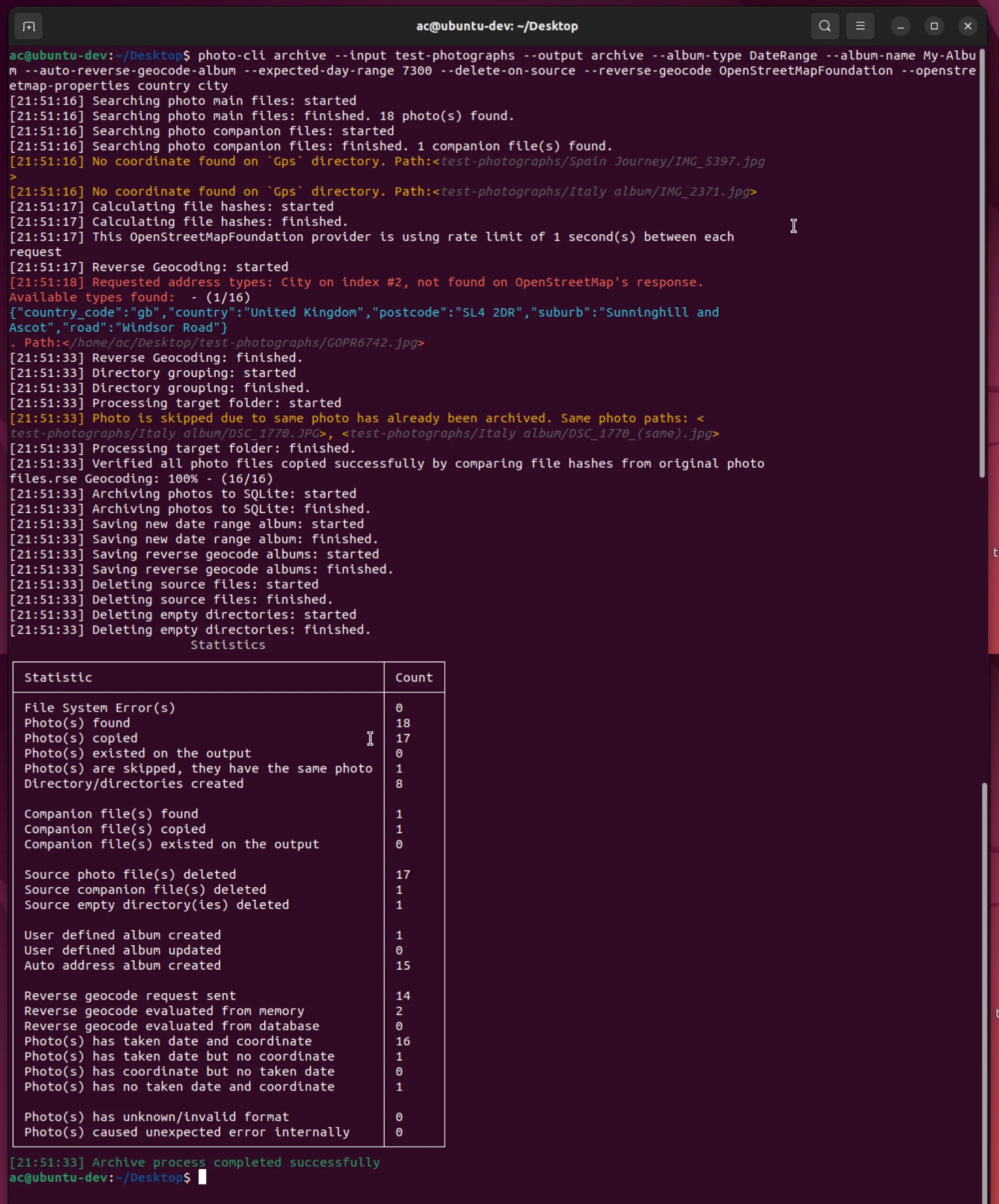The height and width of the screenshot is (1204, 999).
Task: Click 'Deleting source files: started' log line
Action: point(164,585)
